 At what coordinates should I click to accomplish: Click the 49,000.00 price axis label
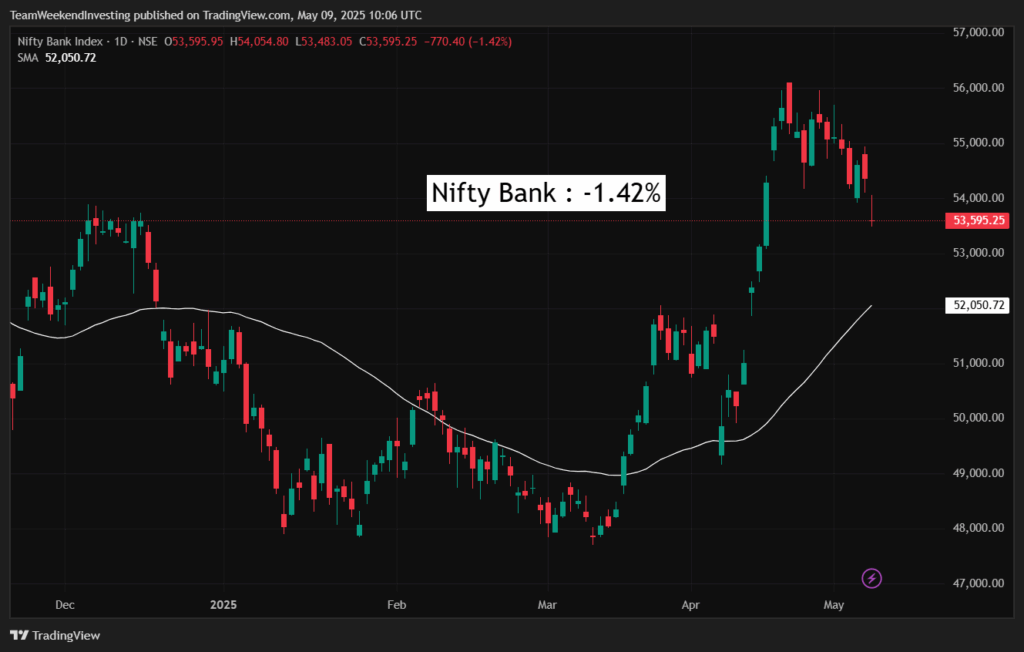(x=978, y=473)
